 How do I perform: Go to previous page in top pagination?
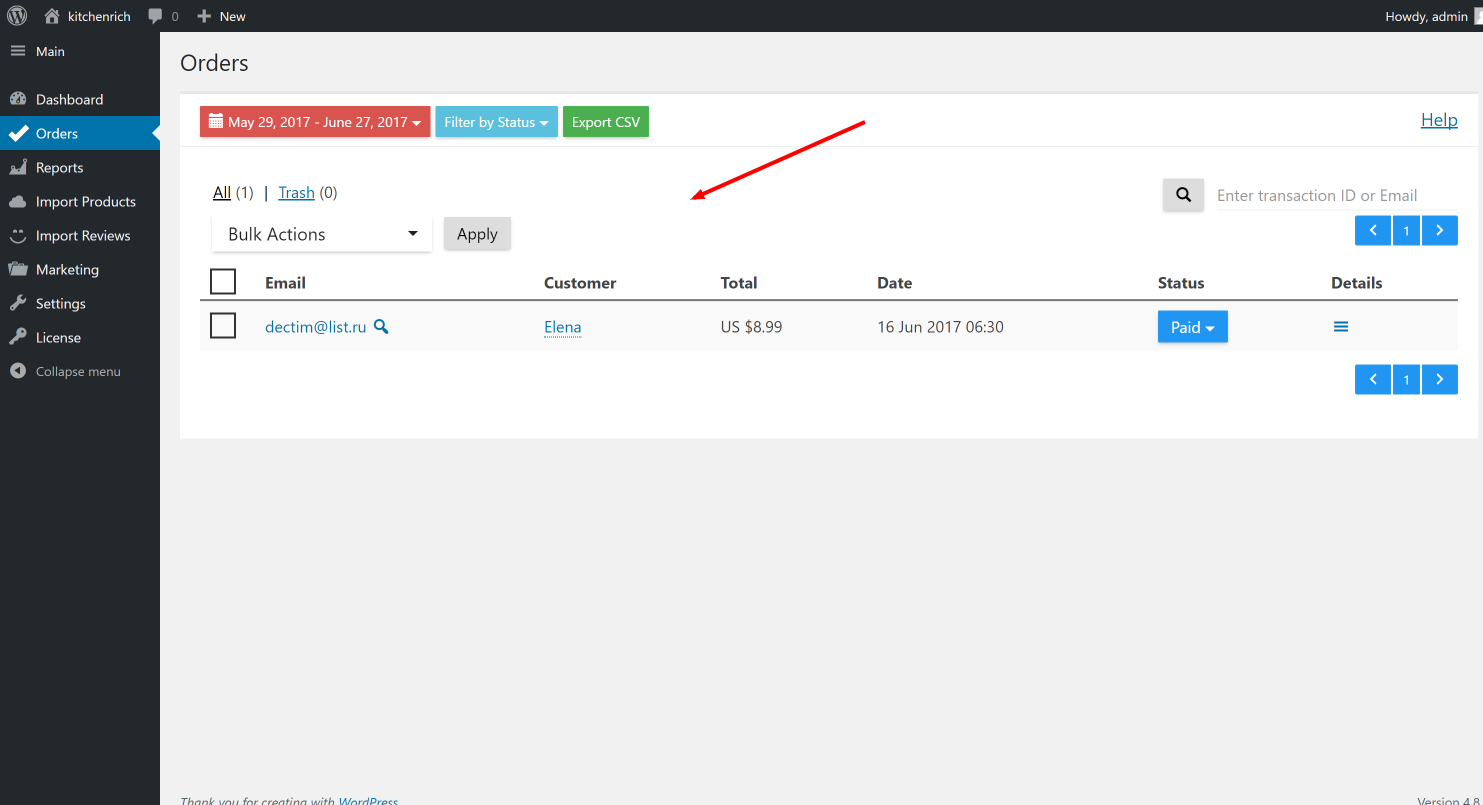click(x=1373, y=230)
